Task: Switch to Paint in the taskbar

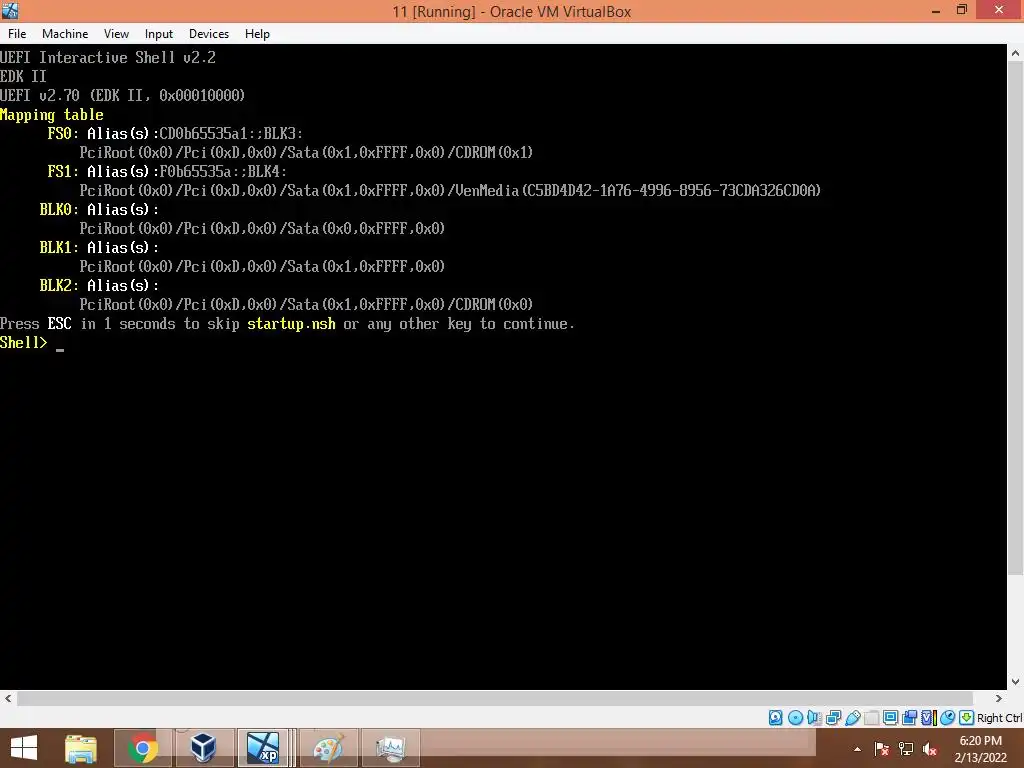Action: pos(328,748)
